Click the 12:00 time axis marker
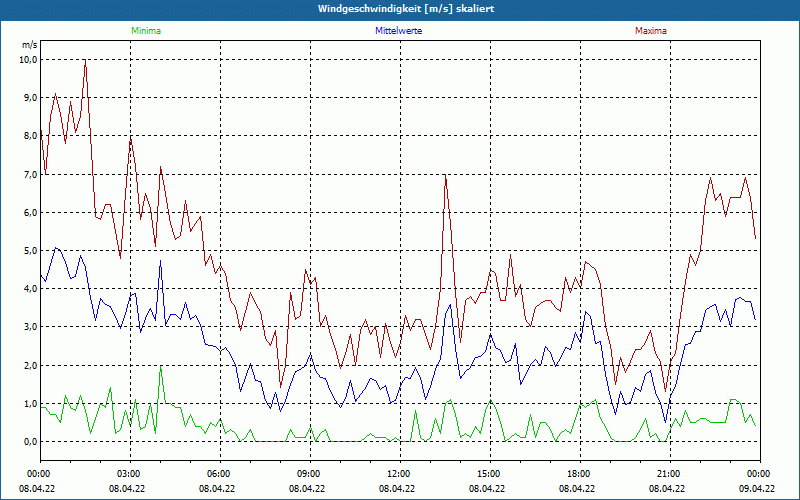This screenshot has width=800, height=500. (x=398, y=473)
